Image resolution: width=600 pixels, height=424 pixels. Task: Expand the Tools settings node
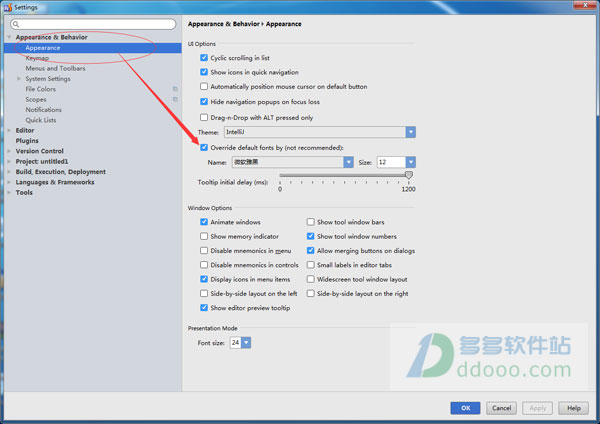pos(9,192)
